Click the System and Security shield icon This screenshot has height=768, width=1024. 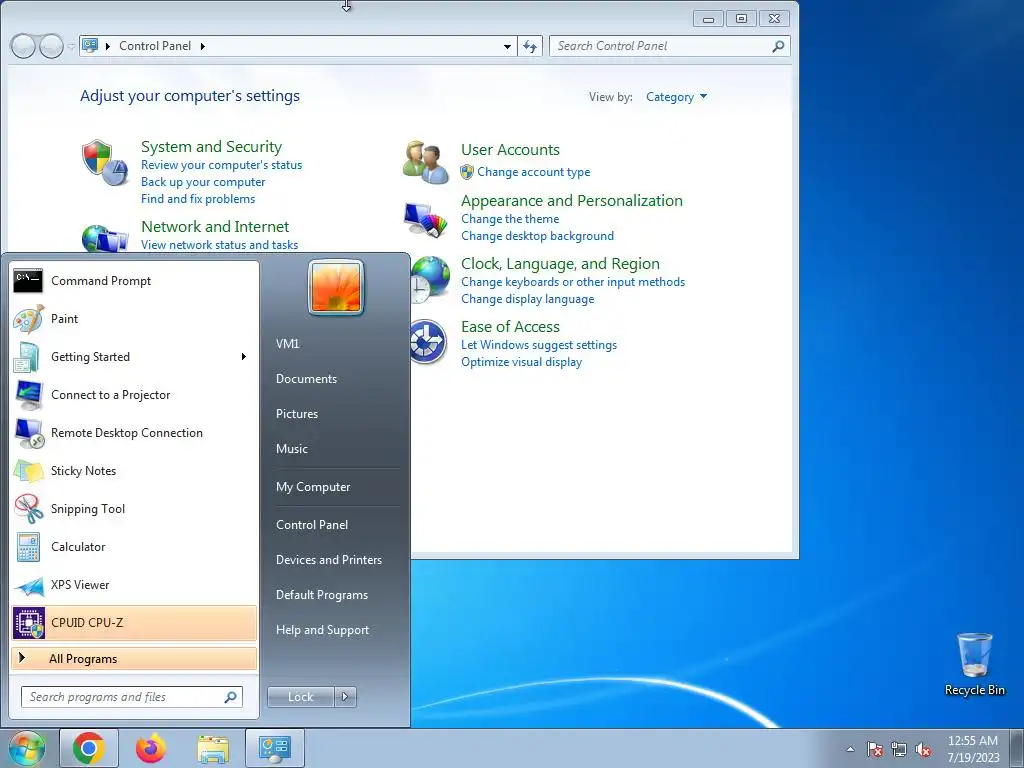[x=104, y=162]
